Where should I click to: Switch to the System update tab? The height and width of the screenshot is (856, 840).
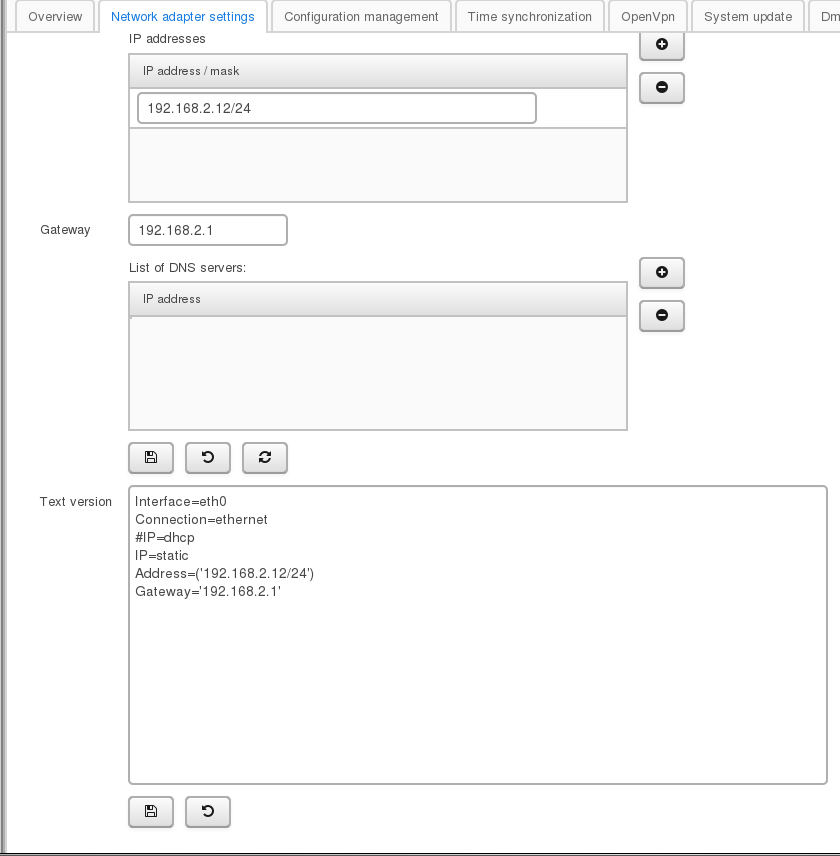[x=748, y=17]
